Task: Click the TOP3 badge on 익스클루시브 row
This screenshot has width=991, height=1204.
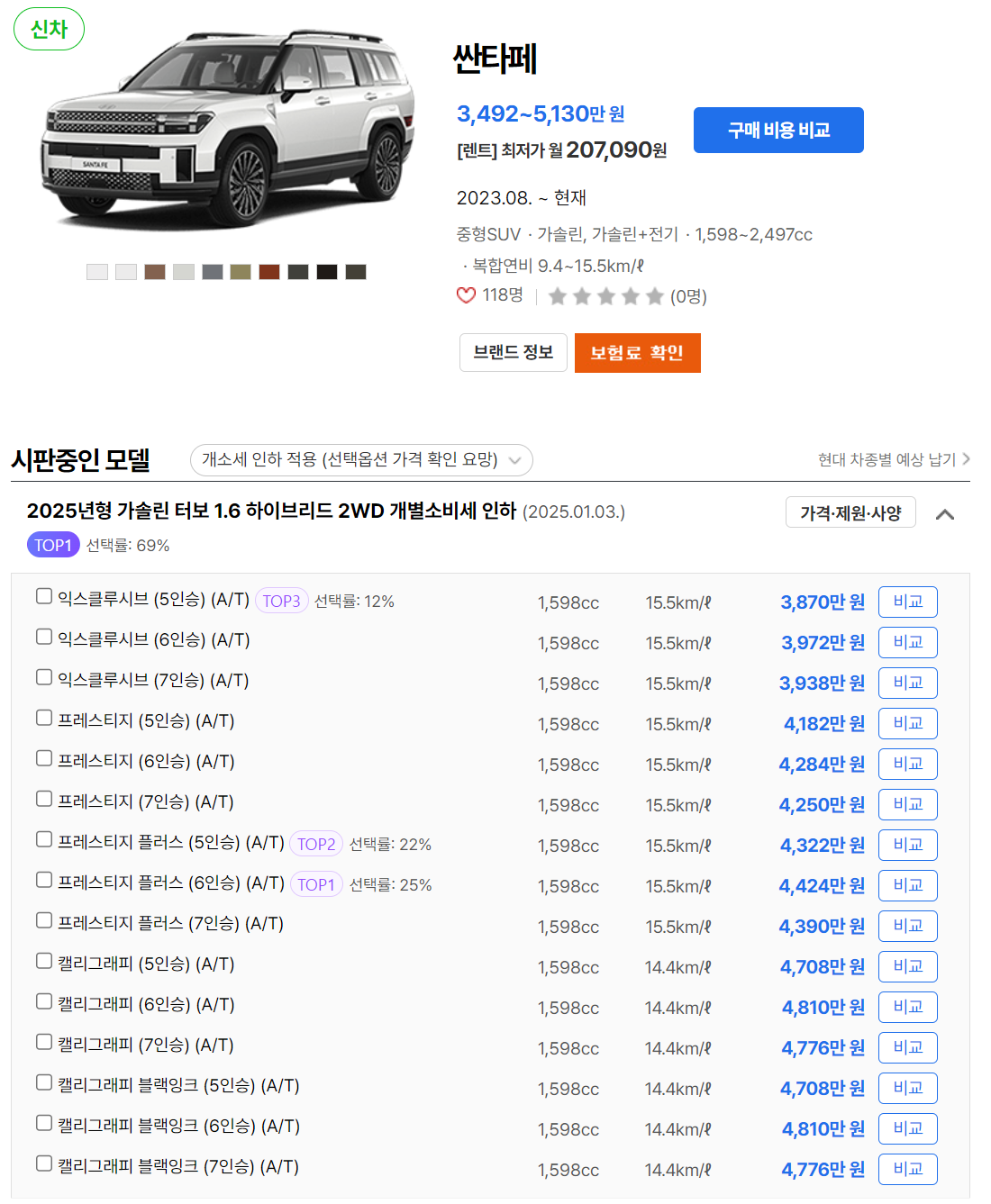Action: 282,601
